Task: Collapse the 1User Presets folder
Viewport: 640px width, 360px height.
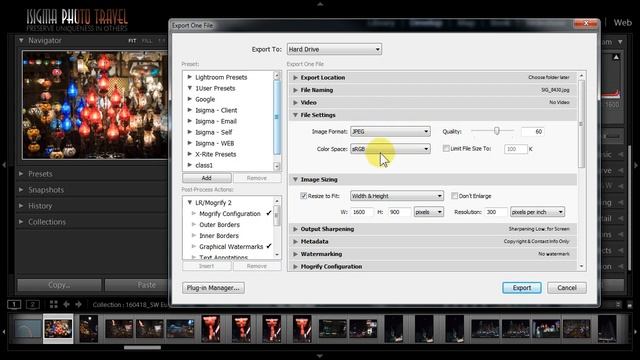Action: coord(190,88)
